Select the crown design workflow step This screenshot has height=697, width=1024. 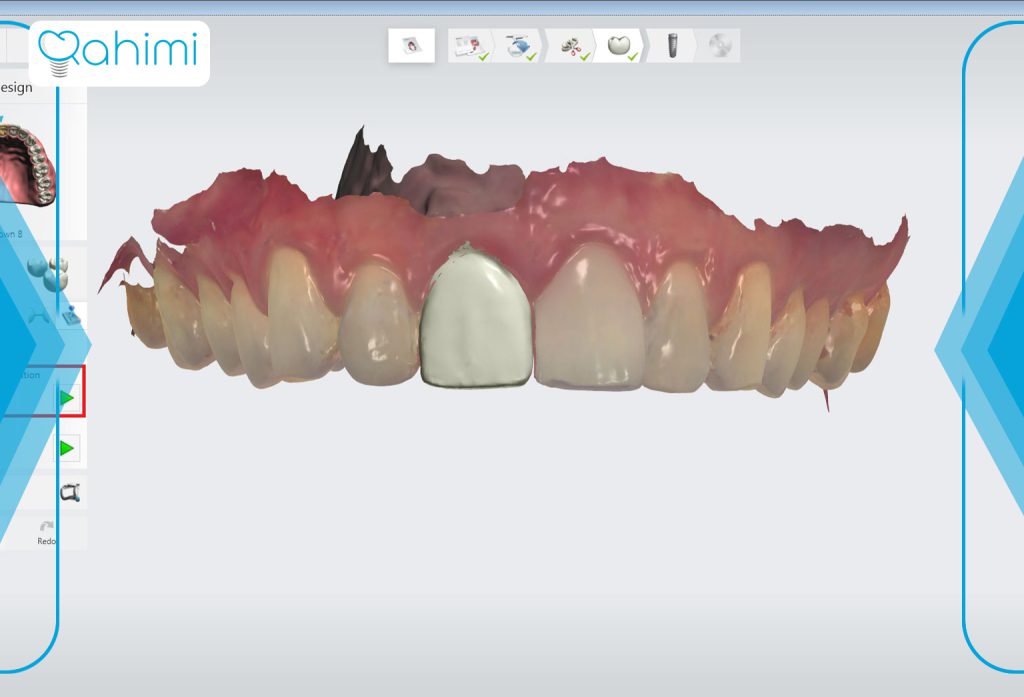point(620,46)
